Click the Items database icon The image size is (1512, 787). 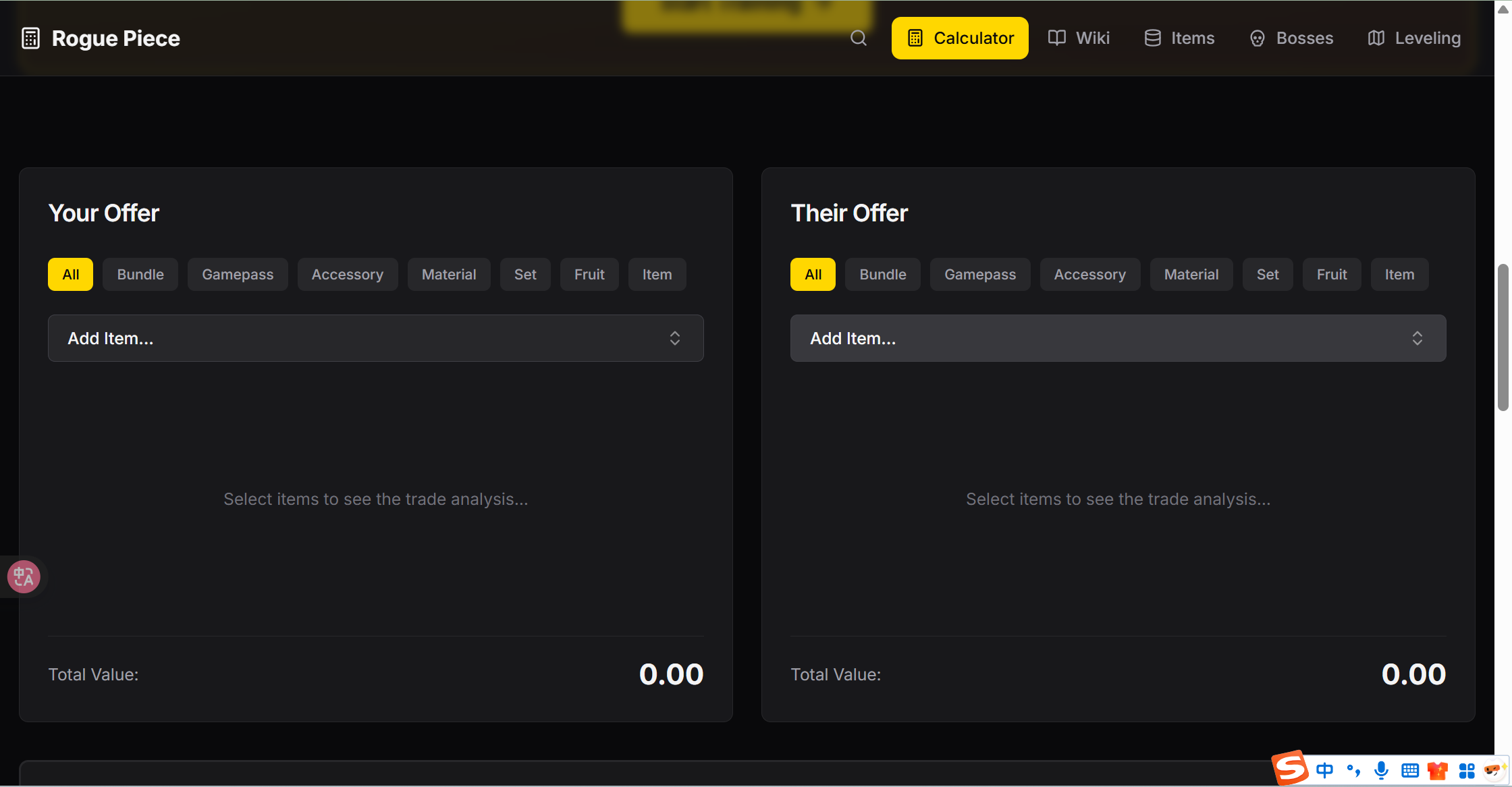click(1152, 38)
